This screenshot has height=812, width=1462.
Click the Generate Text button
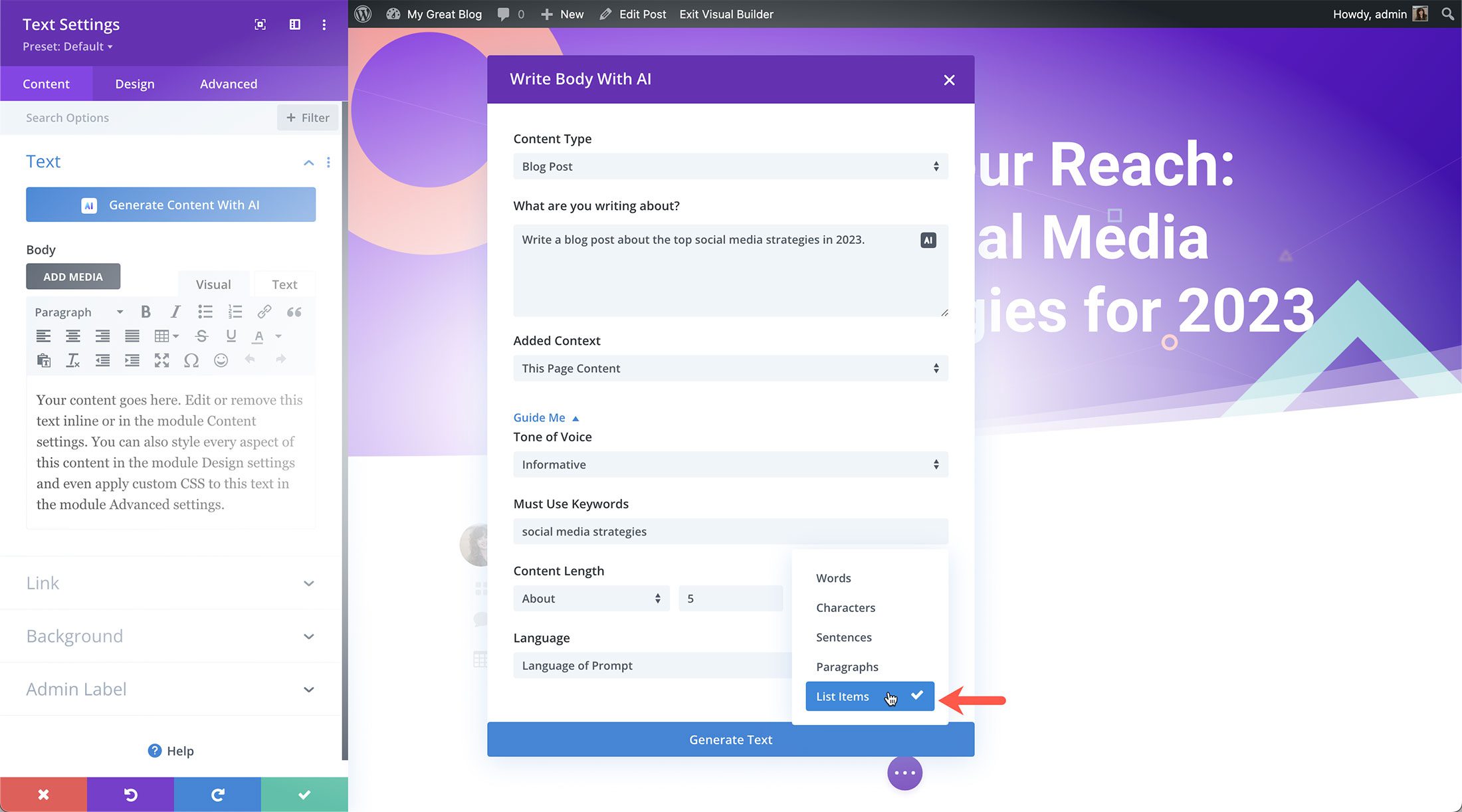731,739
